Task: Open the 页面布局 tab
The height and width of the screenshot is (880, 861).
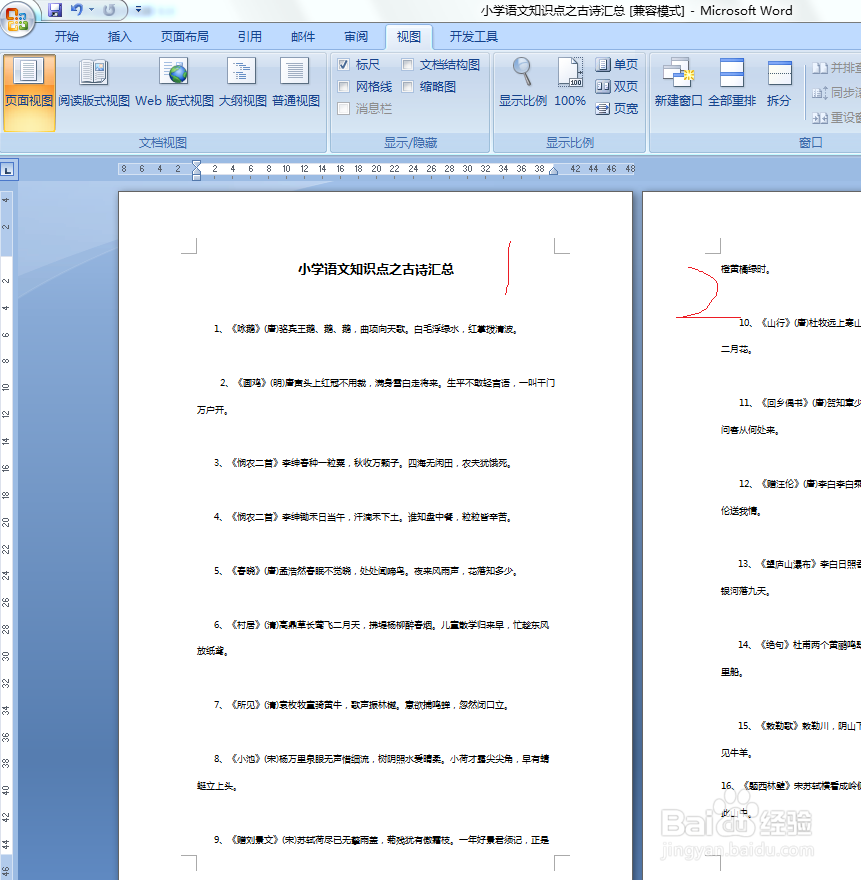Action: coord(185,36)
